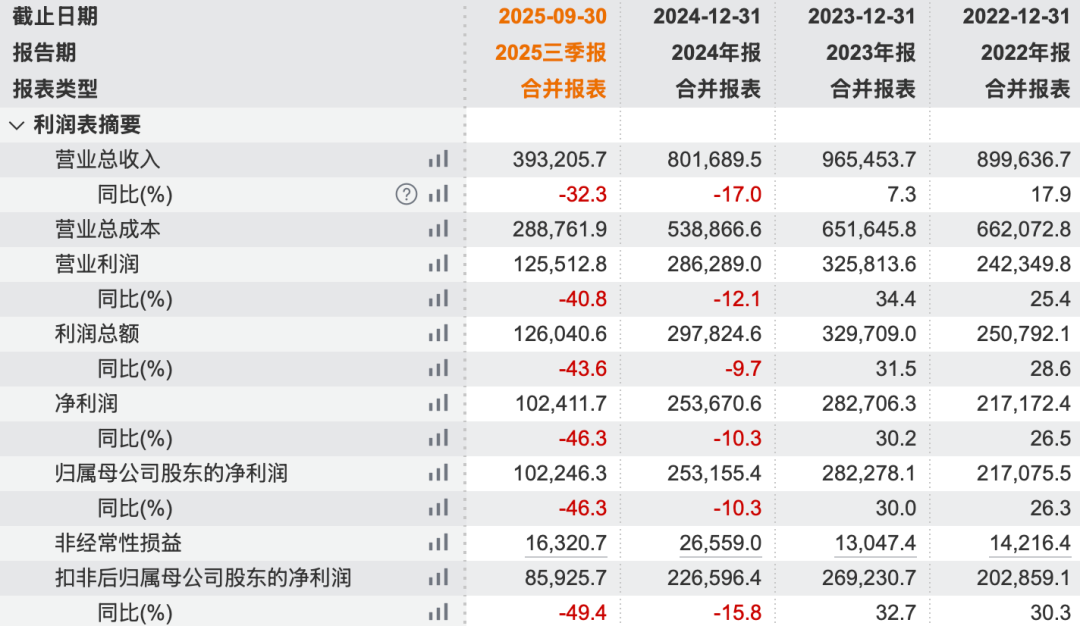Viewport: 1080px width, 626px height.
Task: Open chart icon for 归属母公司股东的净利润 row
Action: 438,472
